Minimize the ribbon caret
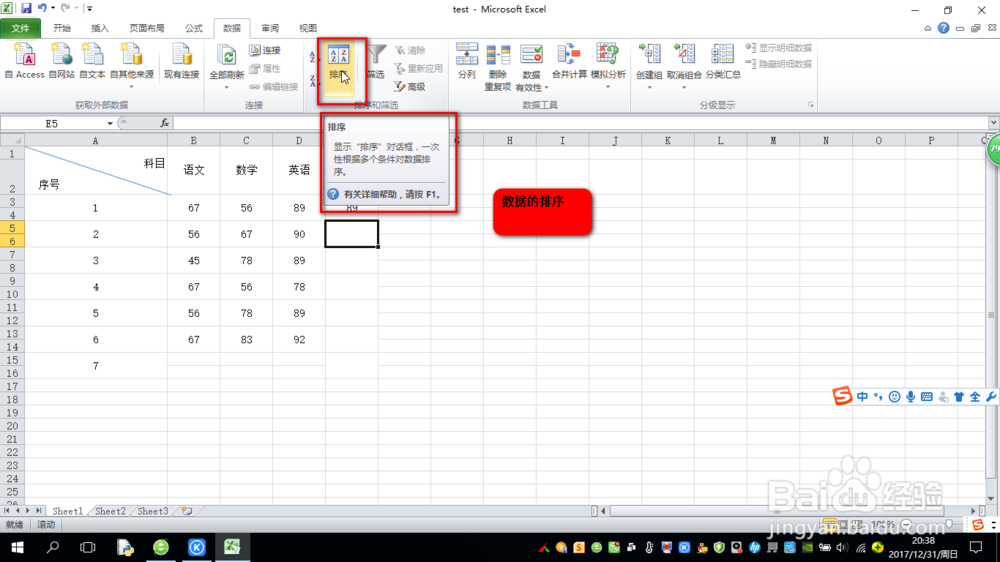 click(927, 28)
